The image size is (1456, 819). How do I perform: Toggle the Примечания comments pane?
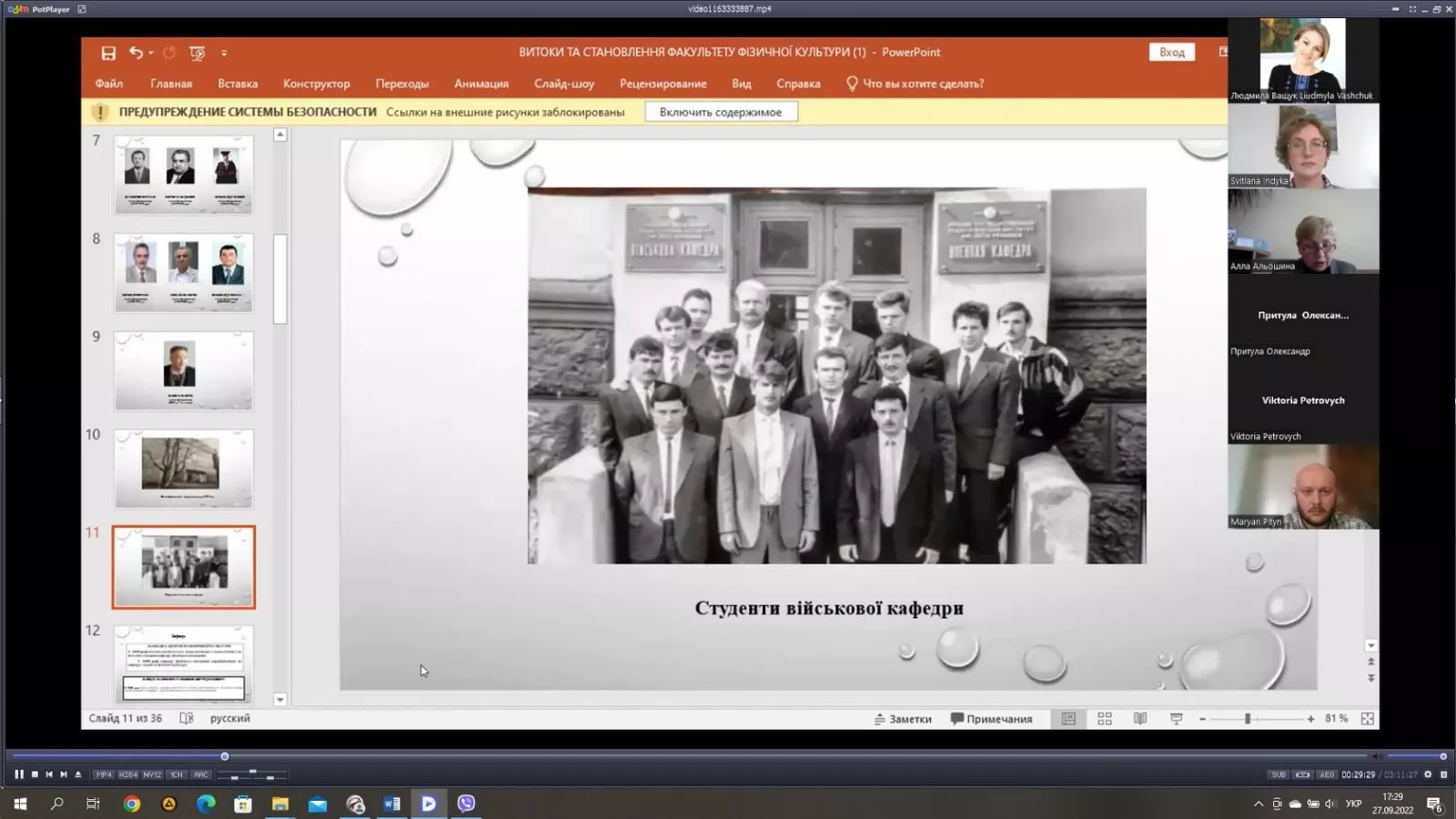(x=991, y=719)
